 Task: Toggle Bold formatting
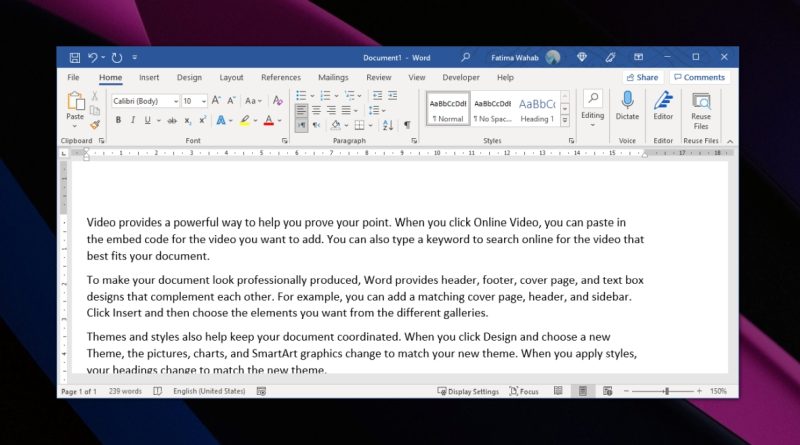[x=118, y=120]
